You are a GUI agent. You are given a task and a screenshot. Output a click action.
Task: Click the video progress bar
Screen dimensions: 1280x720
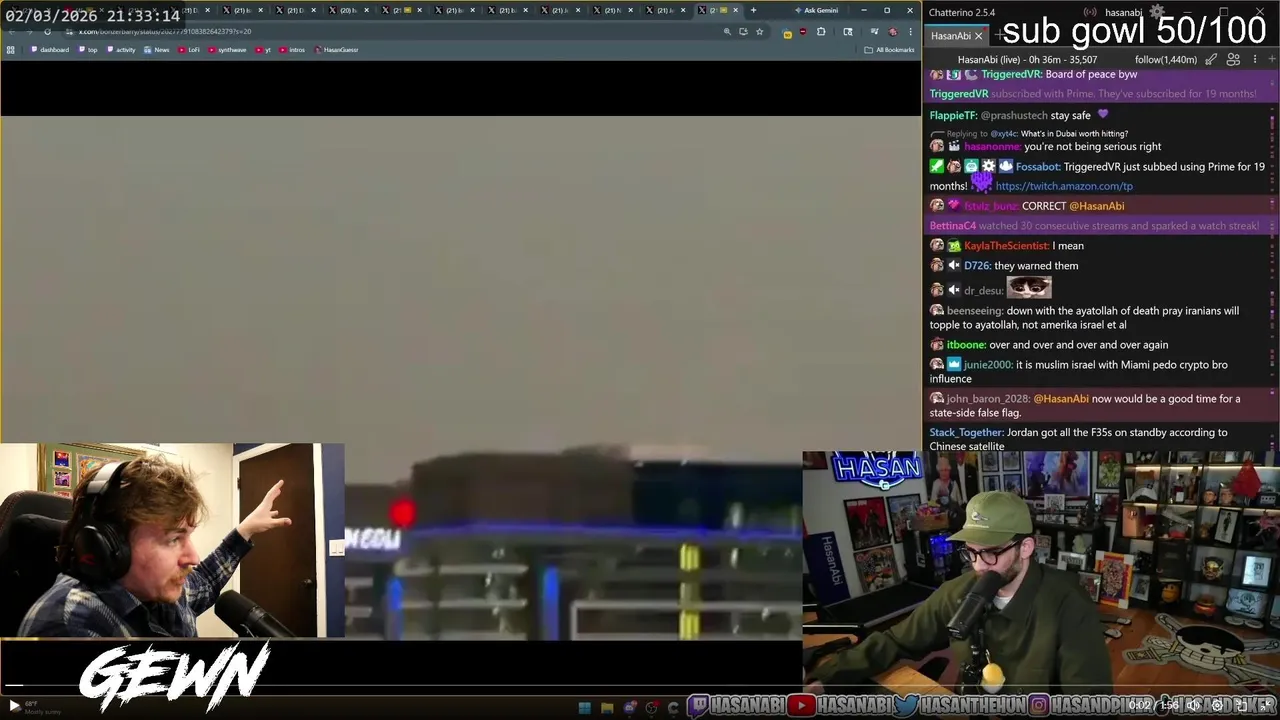640,687
